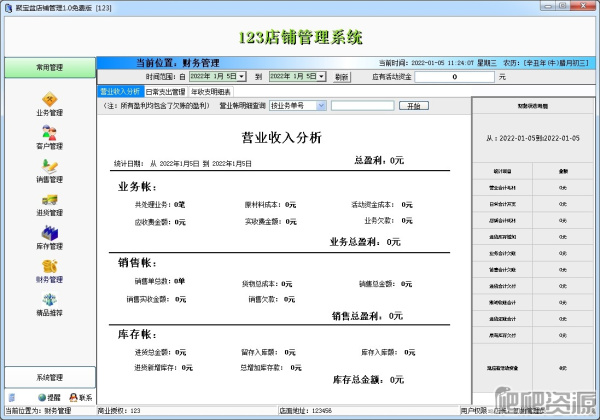Click 销售单总数：0单
The height and width of the screenshot is (420, 600).
tap(160, 281)
